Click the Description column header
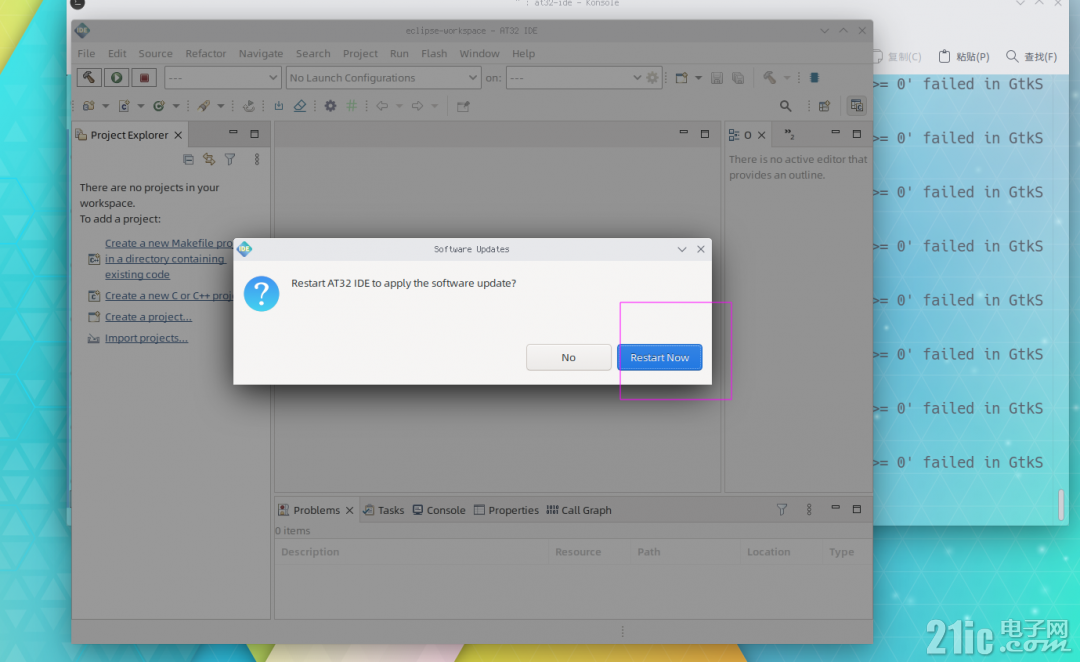Image resolution: width=1080 pixels, height=662 pixels. 411,552
